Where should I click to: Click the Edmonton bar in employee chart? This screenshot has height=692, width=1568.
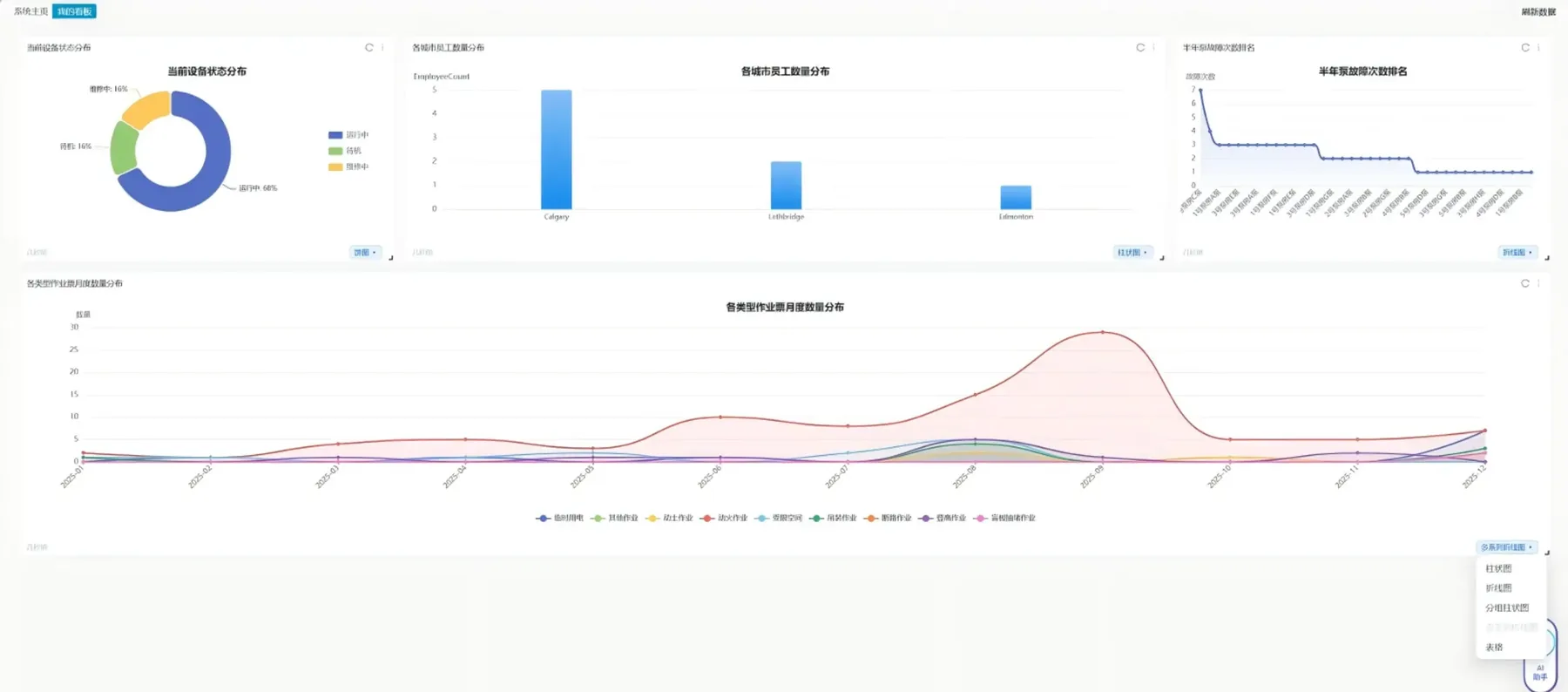coord(1016,197)
